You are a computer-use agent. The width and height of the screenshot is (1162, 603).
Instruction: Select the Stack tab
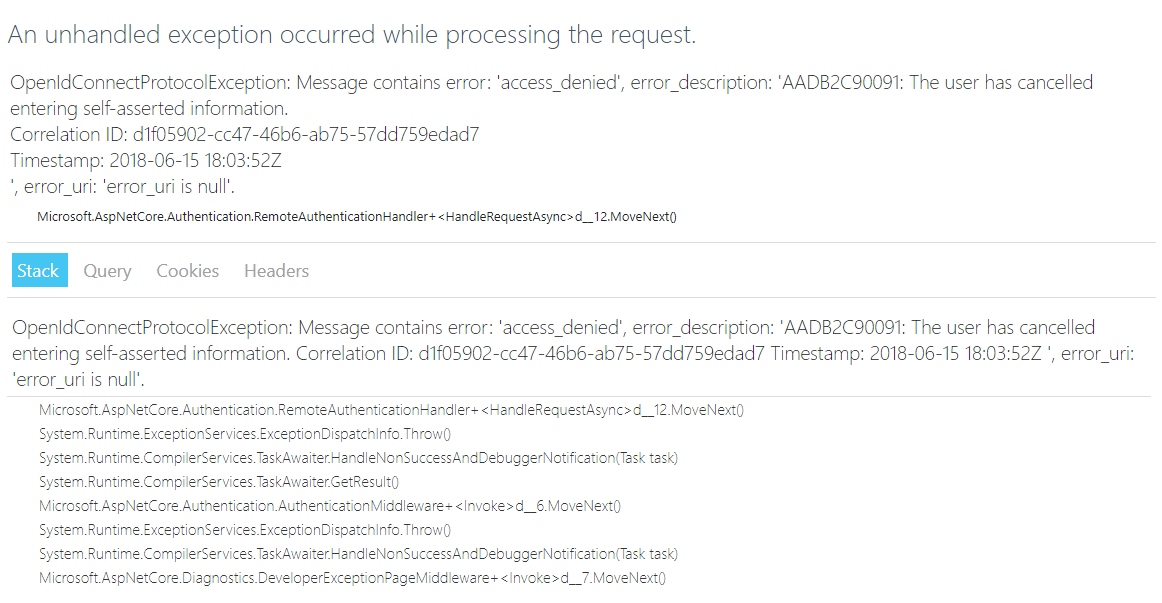pyautogui.click(x=39, y=270)
